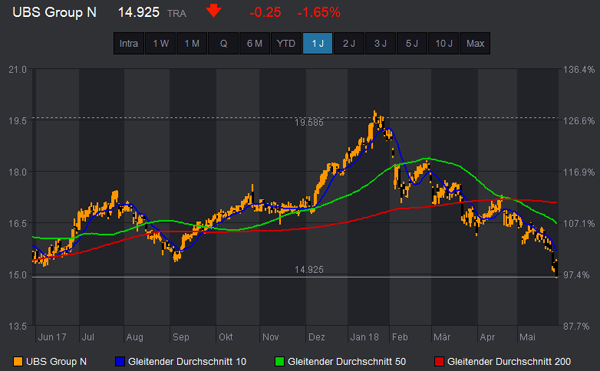Switch chart to 6 M range

point(254,44)
